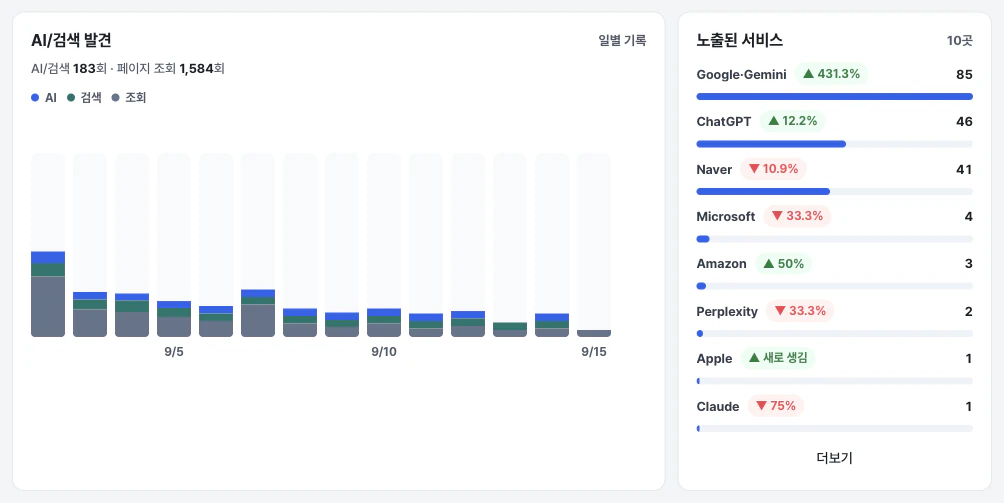Image resolution: width=1004 pixels, height=503 pixels.
Task: Toggle the 검색 legend item
Action: point(85,98)
